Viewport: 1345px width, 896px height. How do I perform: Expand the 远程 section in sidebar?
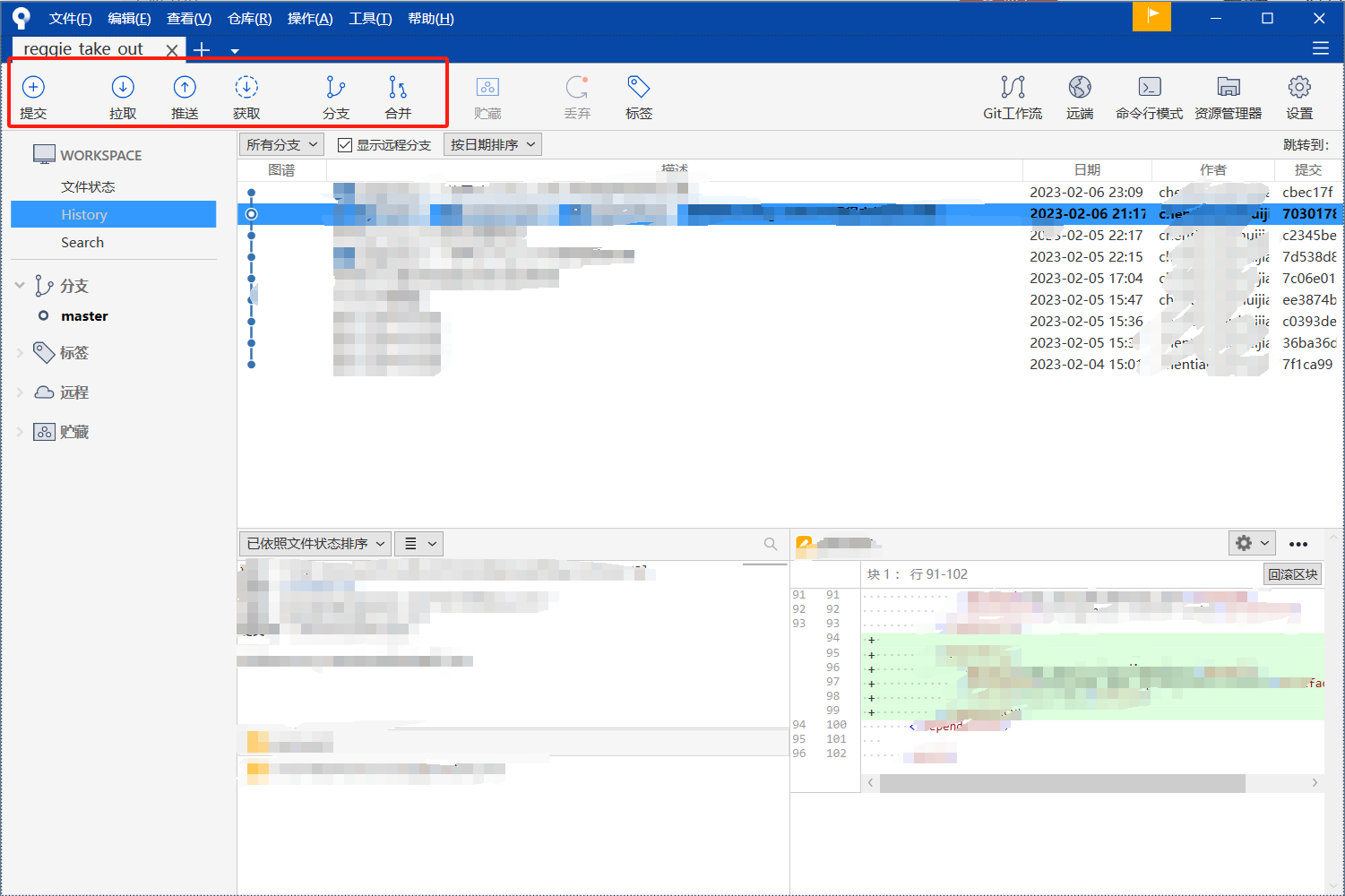(20, 392)
